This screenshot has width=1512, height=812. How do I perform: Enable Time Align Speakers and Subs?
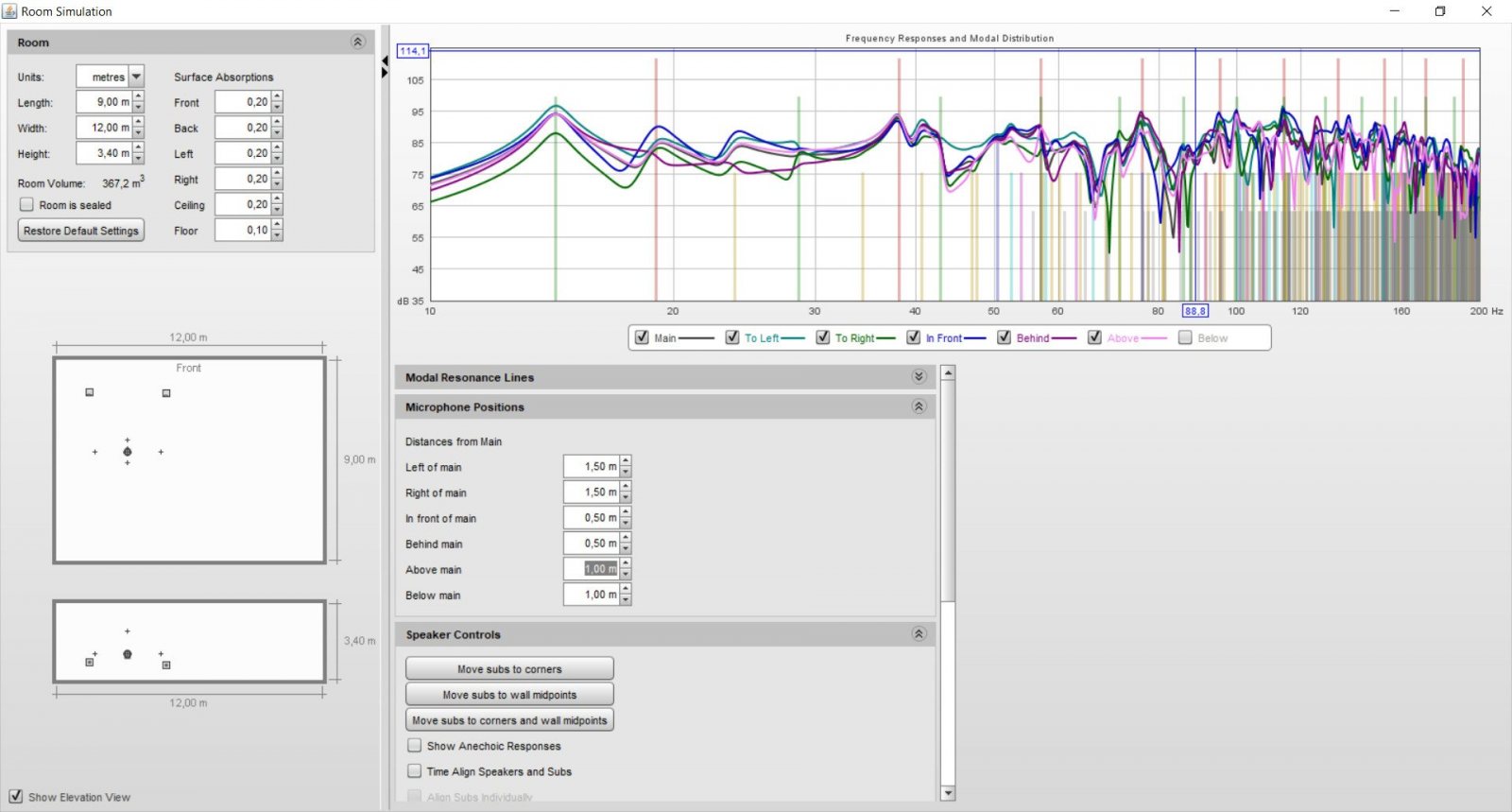(x=414, y=770)
